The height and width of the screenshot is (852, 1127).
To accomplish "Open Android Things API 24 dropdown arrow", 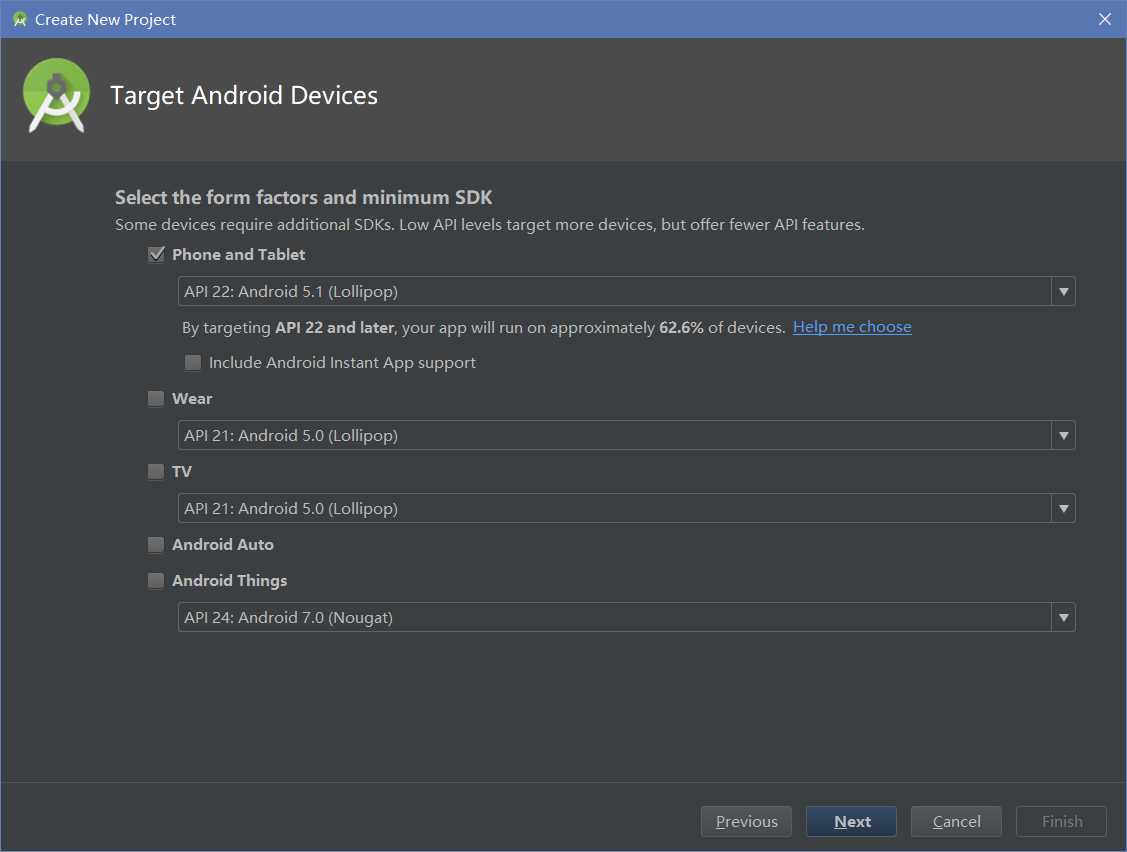I will coord(1063,617).
